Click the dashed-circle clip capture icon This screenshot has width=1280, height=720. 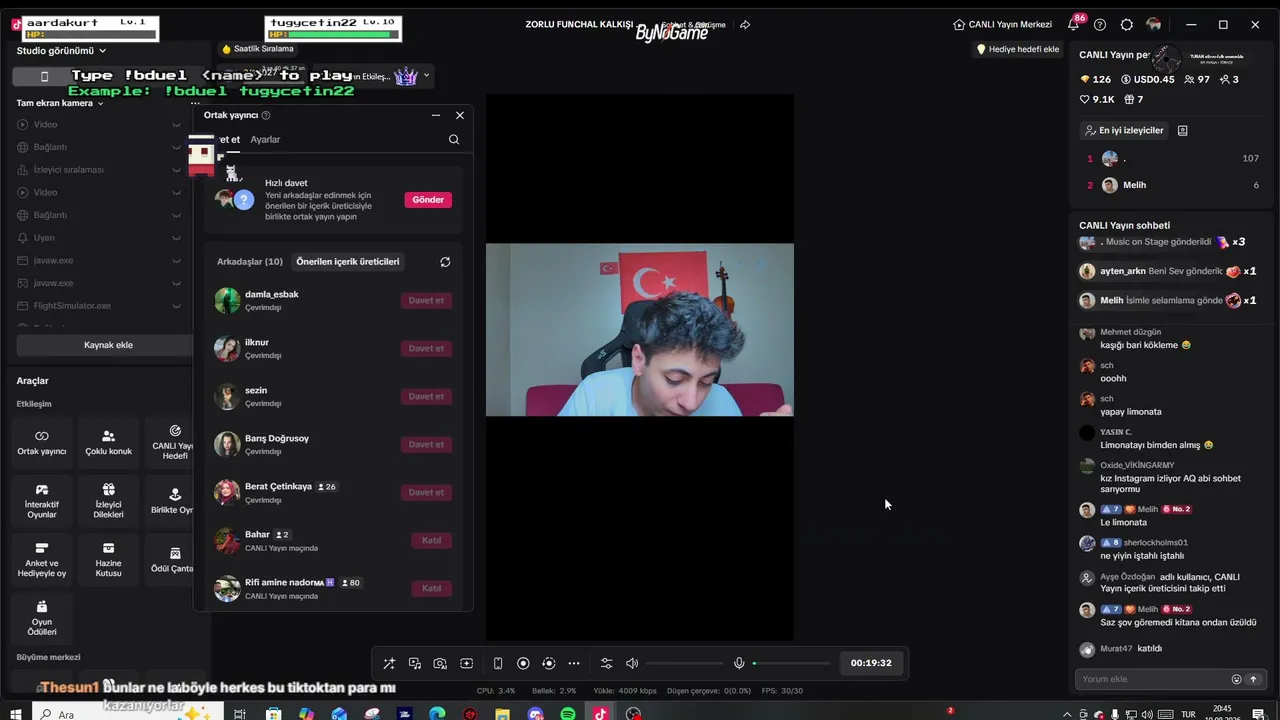(x=548, y=663)
